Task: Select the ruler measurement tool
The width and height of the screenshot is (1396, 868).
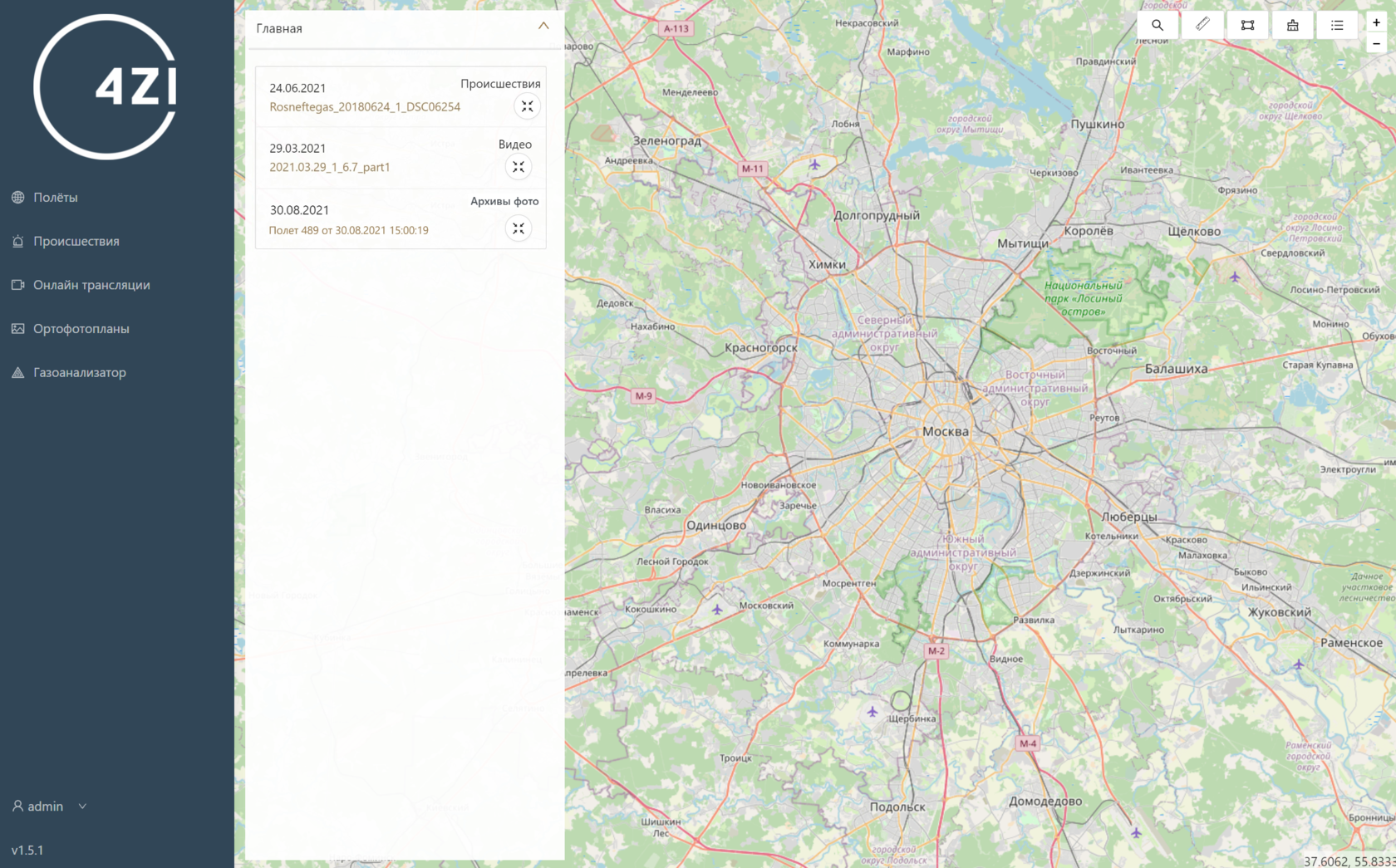Action: pos(1202,25)
